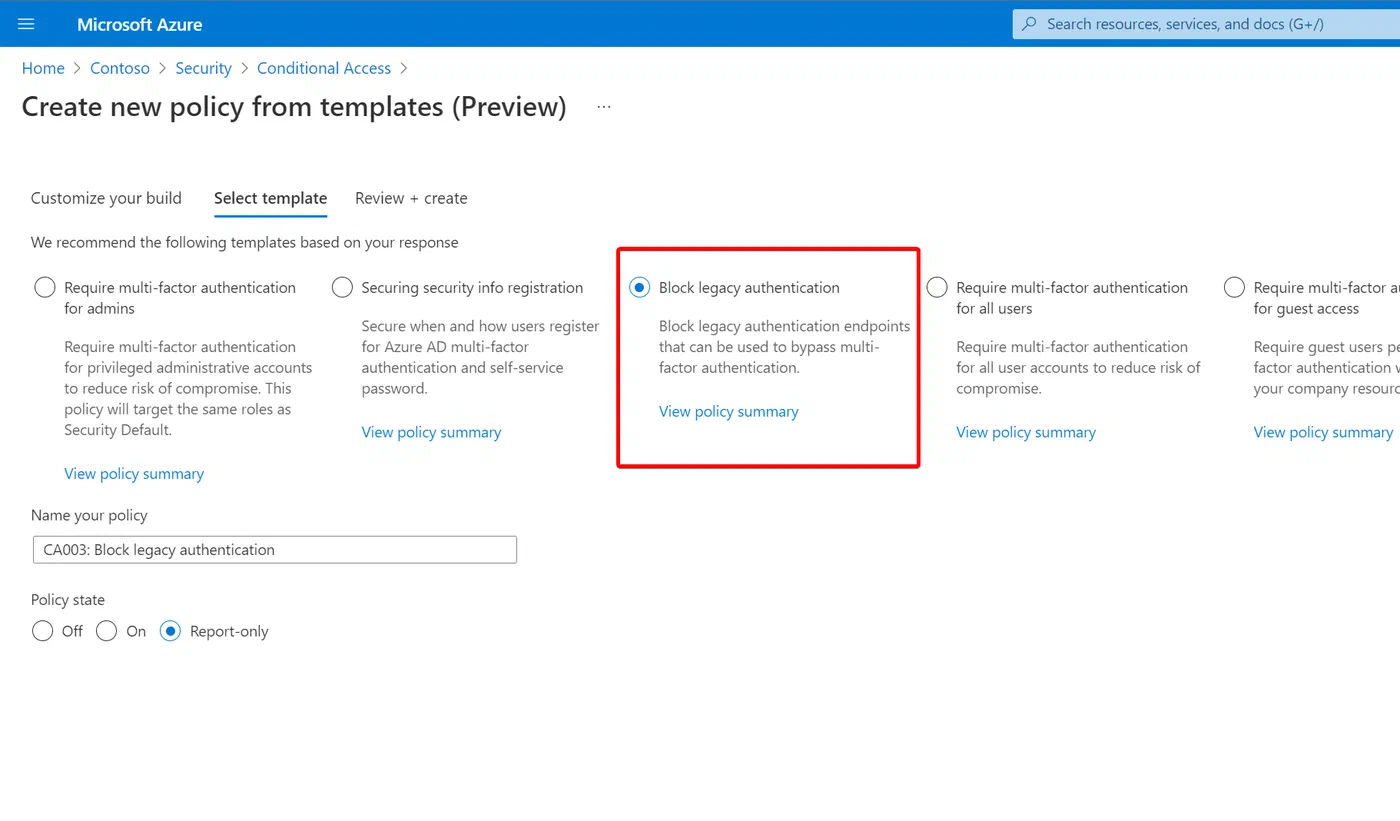
Task: Select Securing security info registration template
Action: point(342,288)
